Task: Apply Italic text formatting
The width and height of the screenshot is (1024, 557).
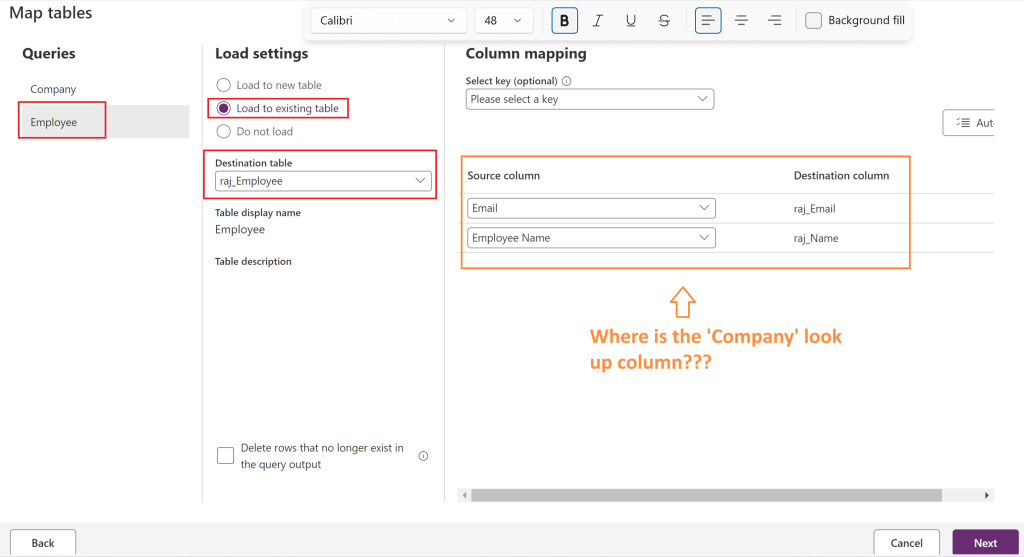Action: (598, 20)
